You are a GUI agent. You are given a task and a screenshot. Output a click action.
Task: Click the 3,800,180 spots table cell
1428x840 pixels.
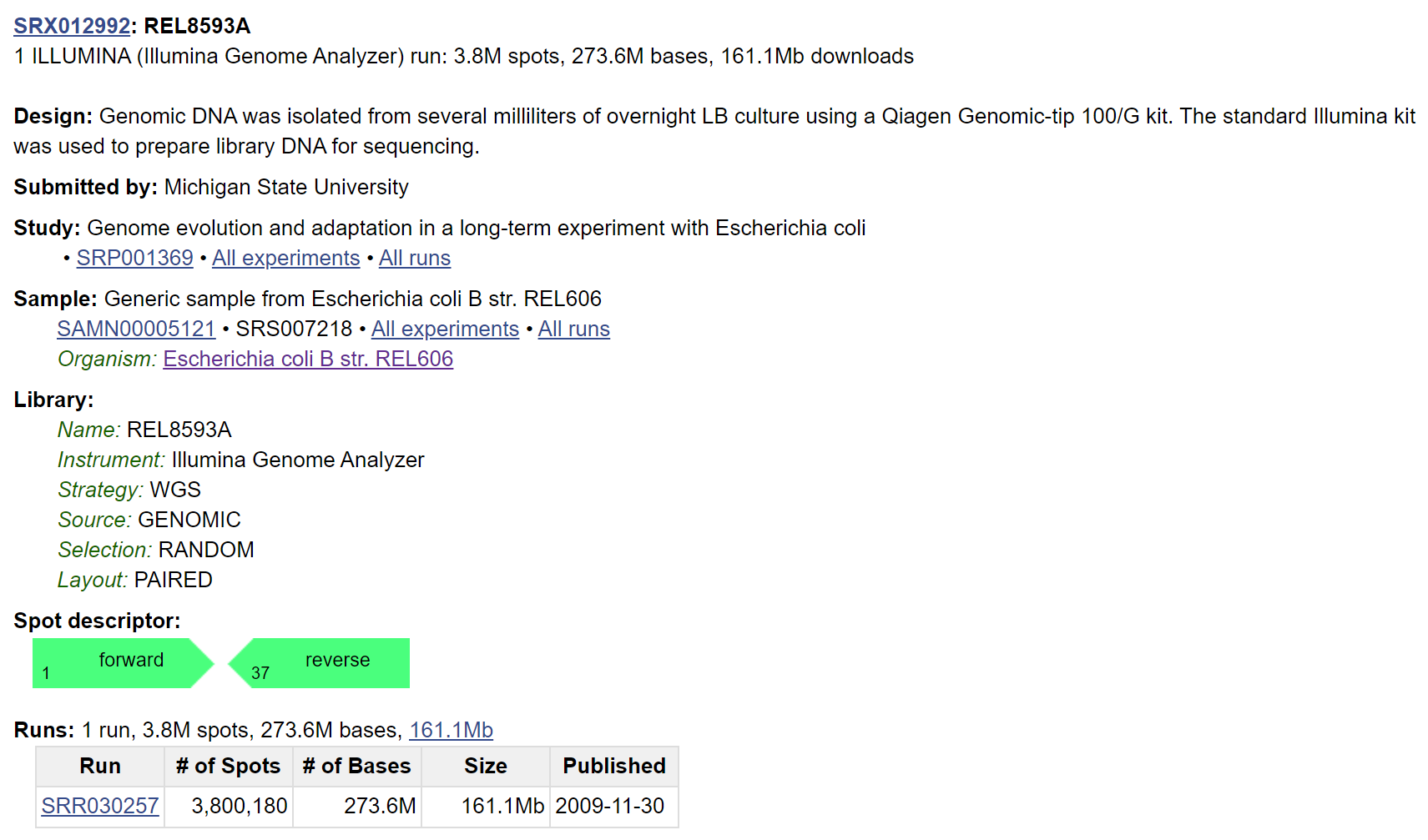click(x=239, y=807)
